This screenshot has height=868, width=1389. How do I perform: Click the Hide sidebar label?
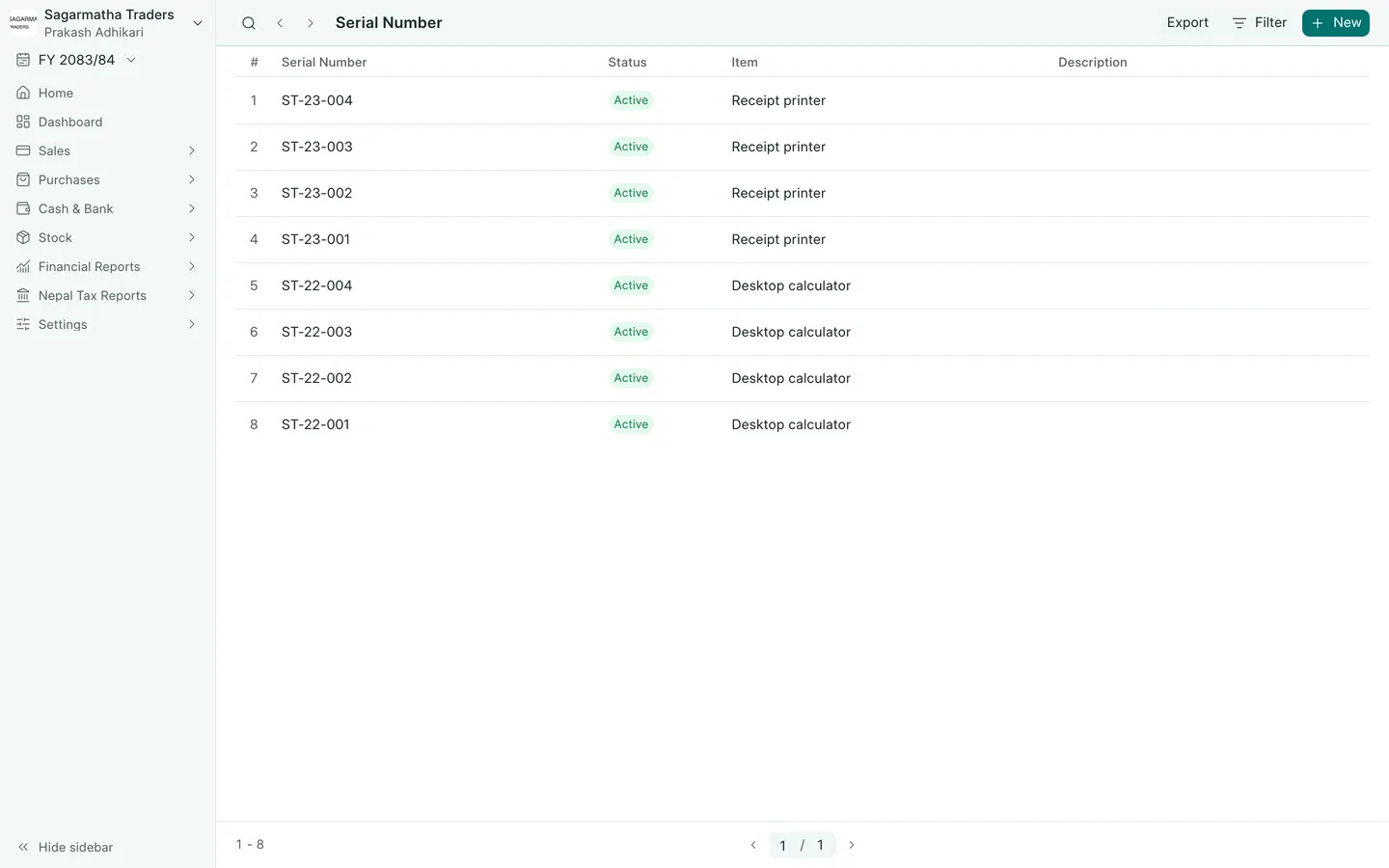[x=75, y=847]
